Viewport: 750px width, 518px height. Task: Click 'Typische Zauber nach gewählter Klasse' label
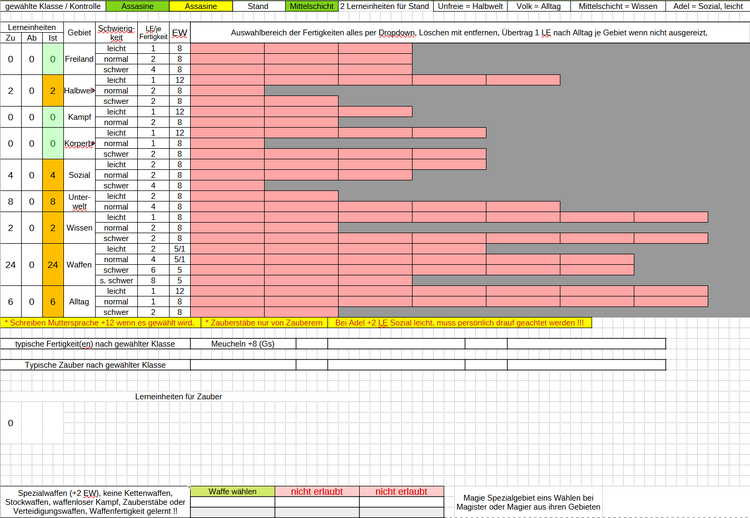tap(95, 365)
